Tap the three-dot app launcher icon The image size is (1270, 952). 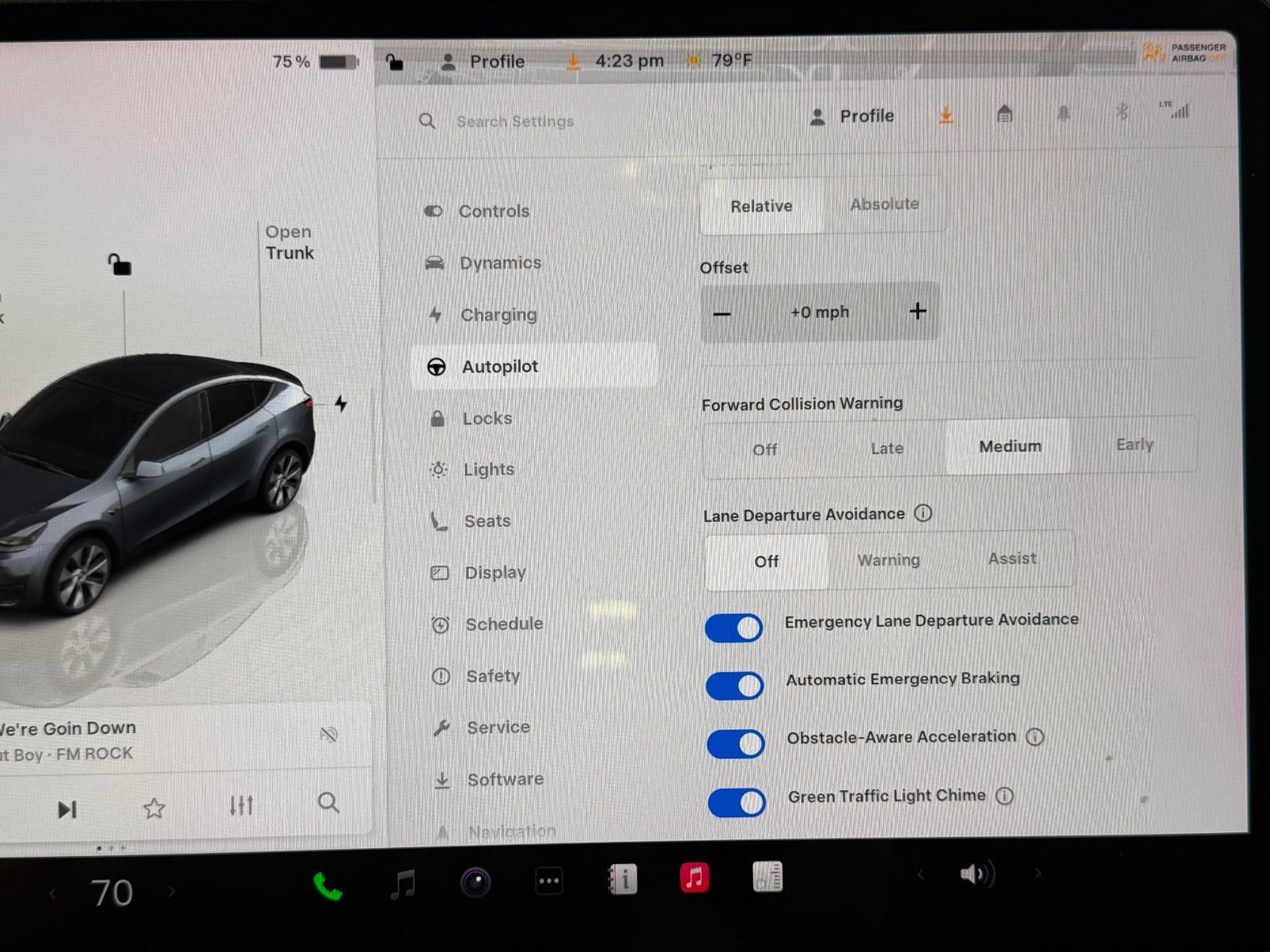(x=549, y=881)
